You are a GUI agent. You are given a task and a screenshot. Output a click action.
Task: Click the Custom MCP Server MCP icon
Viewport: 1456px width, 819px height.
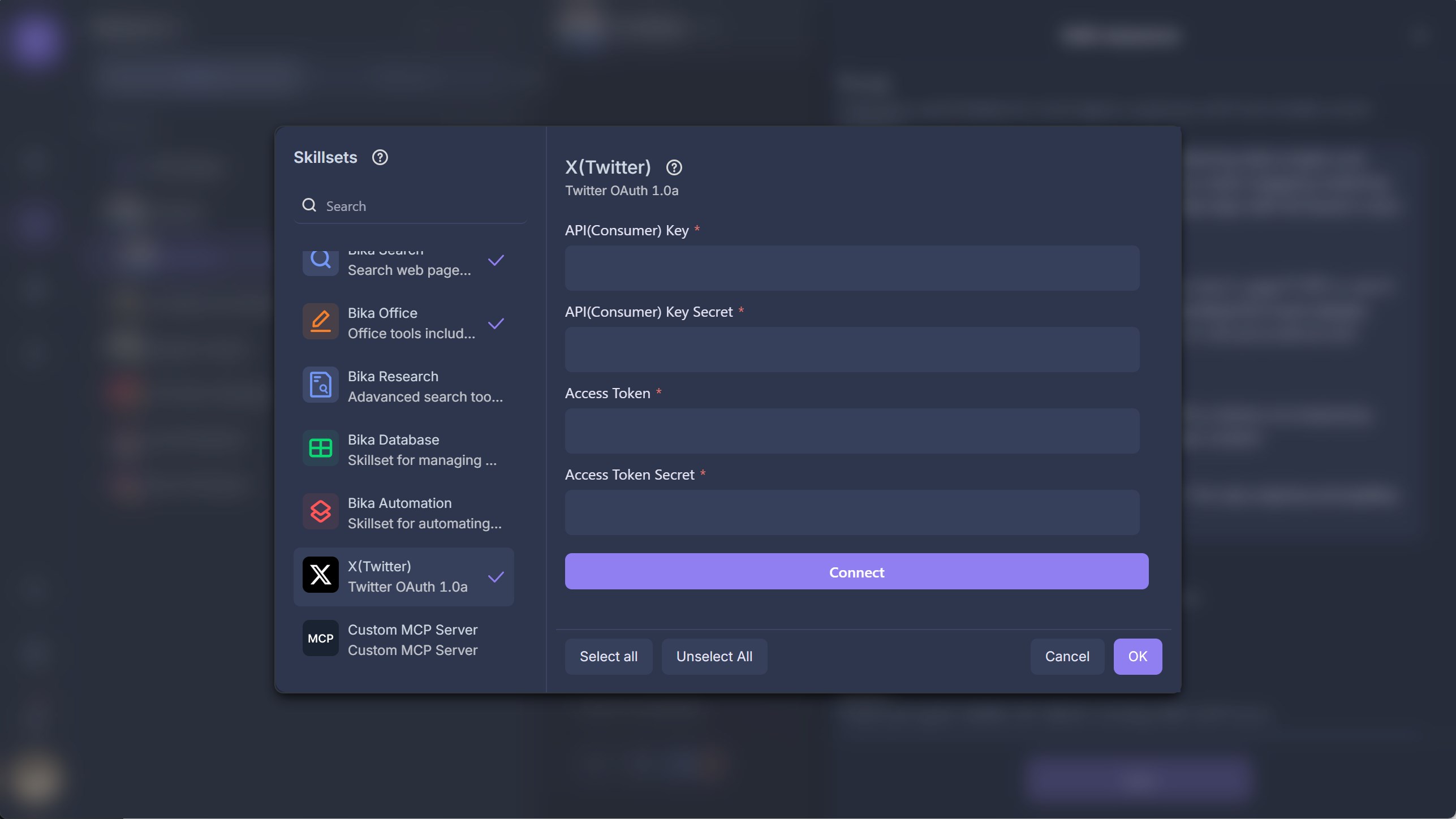click(x=321, y=638)
